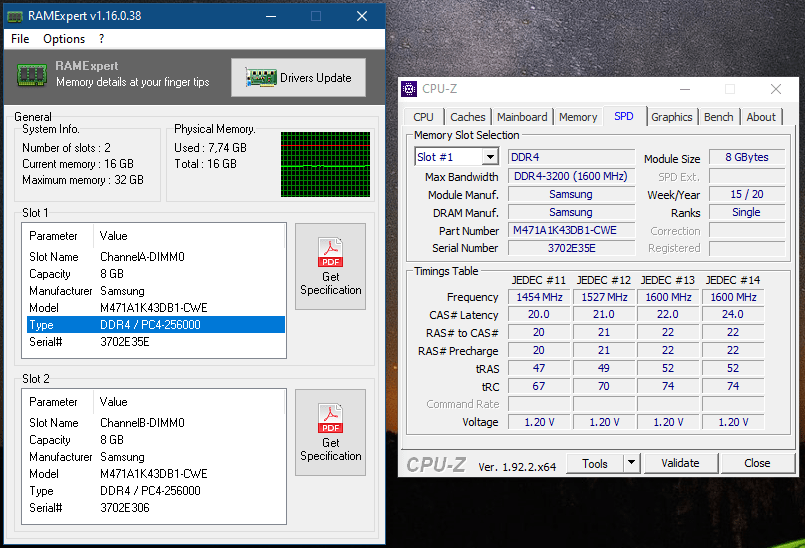Select Serial# 3702E35E row in Slot 1

pyautogui.click(x=156, y=342)
